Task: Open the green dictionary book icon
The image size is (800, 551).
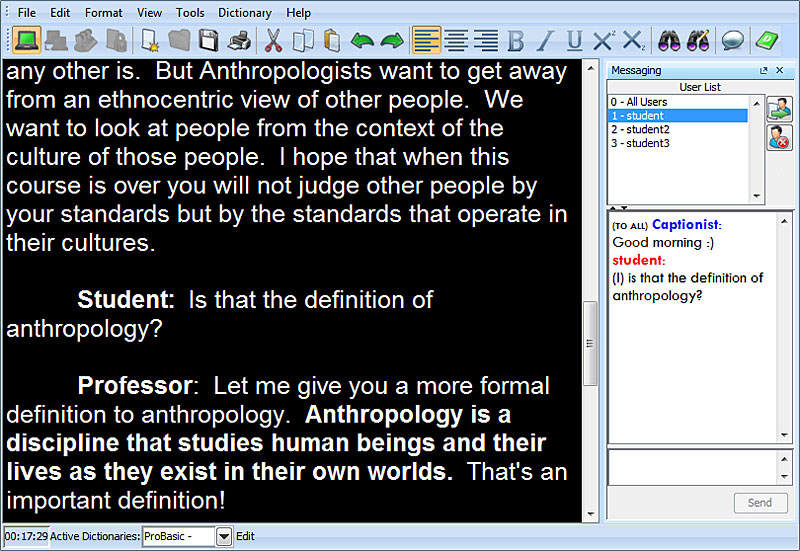Action: 766,41
